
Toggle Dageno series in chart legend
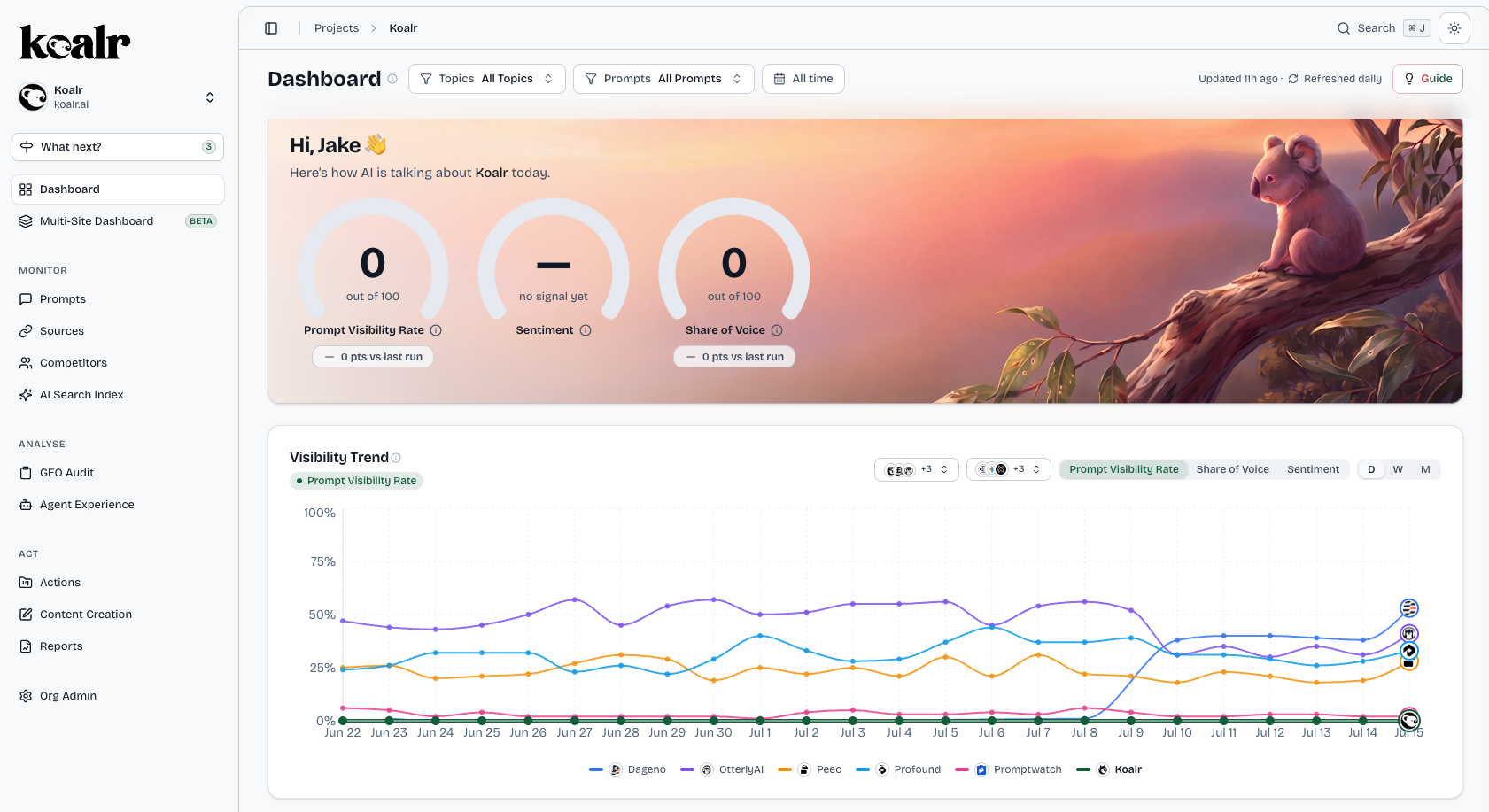pos(627,769)
